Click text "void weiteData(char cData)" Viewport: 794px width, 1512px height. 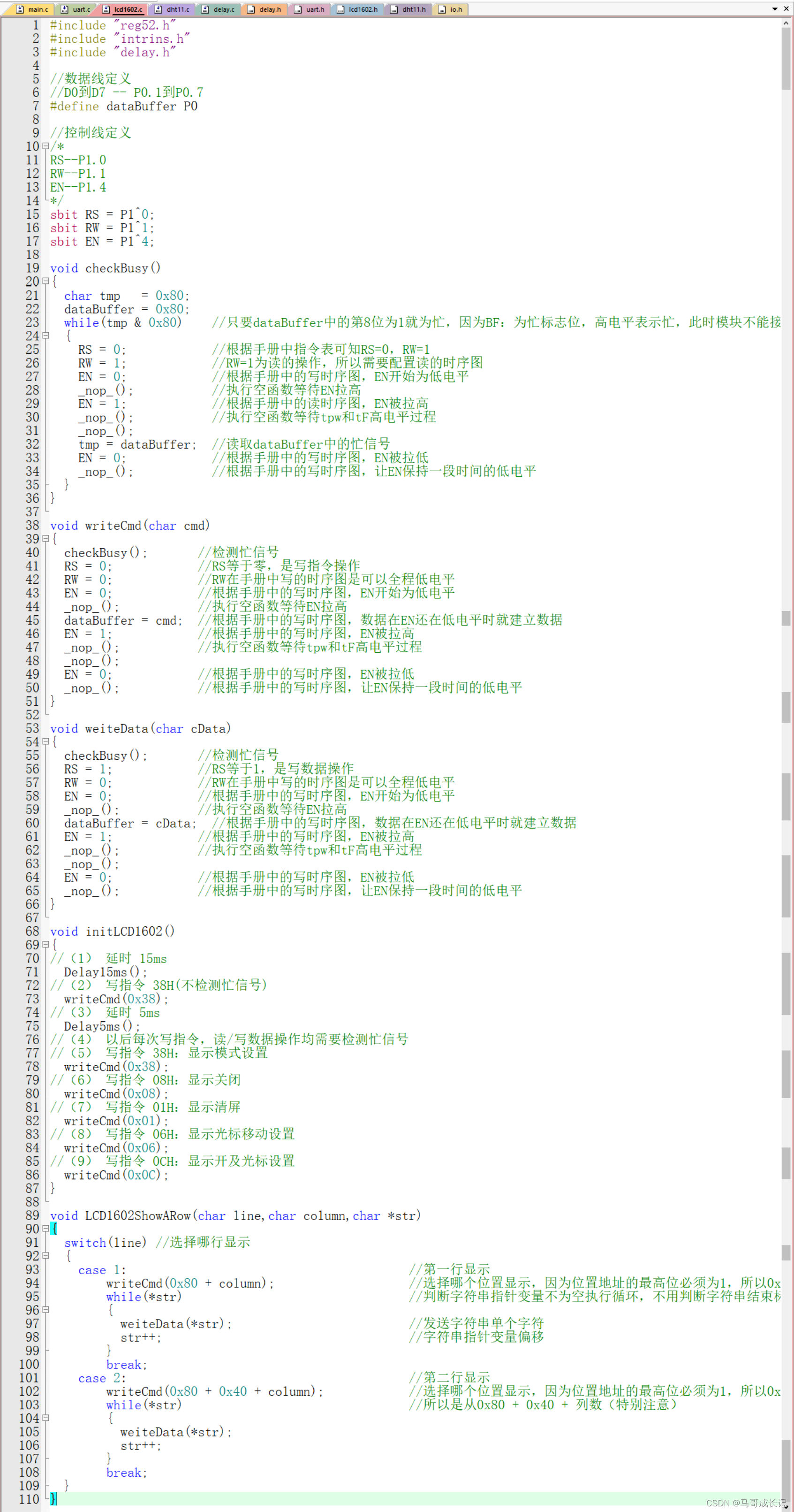[x=141, y=728]
